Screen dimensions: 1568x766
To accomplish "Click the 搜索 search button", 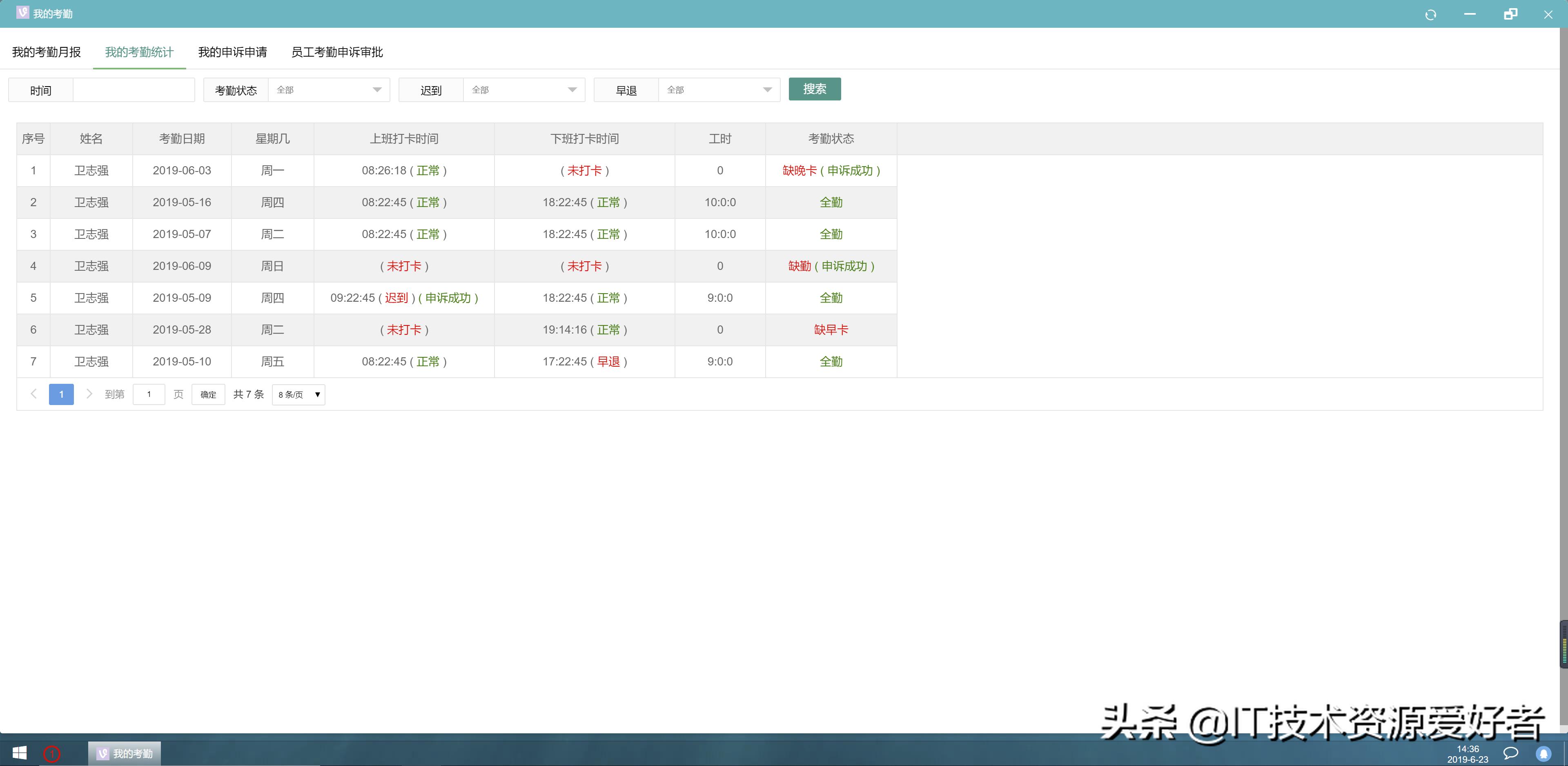I will coord(815,89).
